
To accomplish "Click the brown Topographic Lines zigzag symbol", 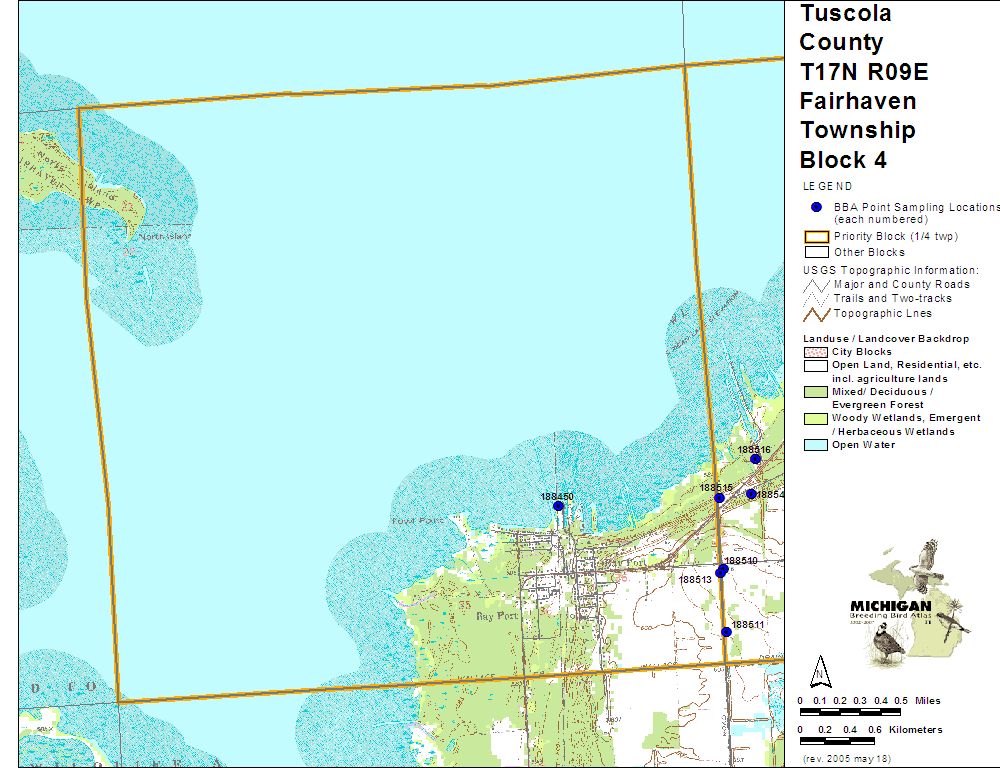I will (816, 314).
